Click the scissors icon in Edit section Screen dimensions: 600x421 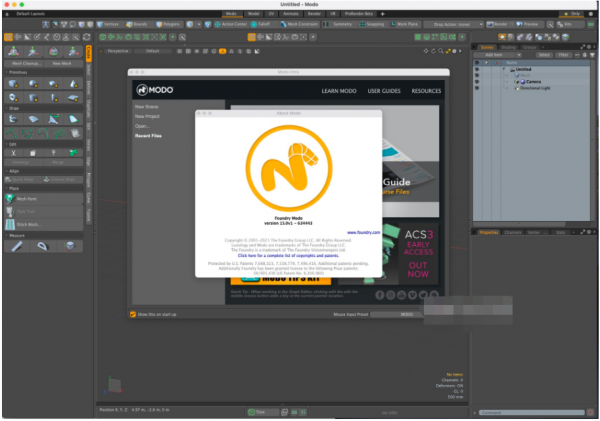click(13, 153)
